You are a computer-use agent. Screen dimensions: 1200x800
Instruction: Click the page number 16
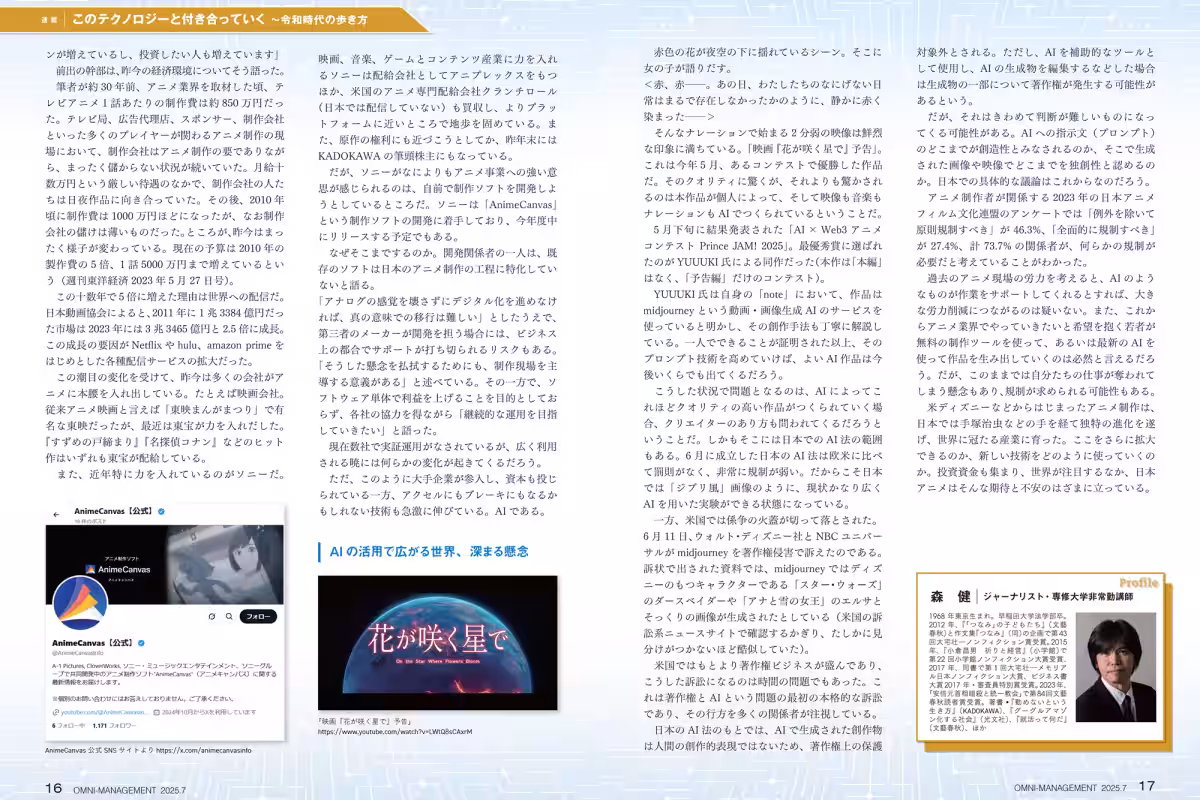coord(53,786)
